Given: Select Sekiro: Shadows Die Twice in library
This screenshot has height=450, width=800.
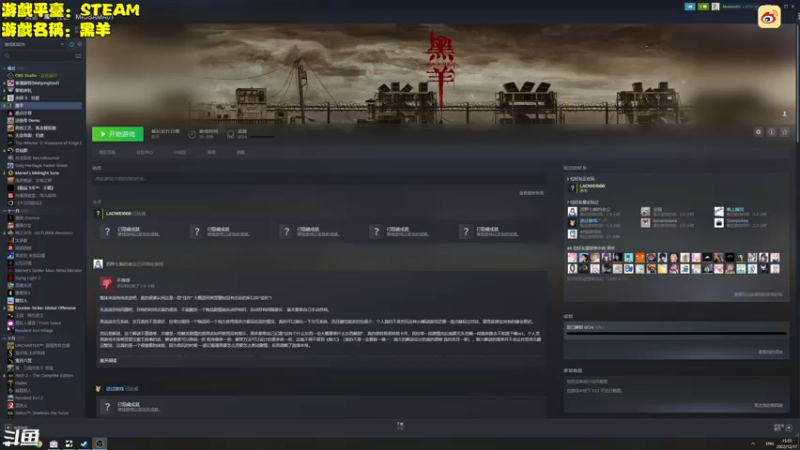Looking at the screenshot, I should (x=41, y=413).
